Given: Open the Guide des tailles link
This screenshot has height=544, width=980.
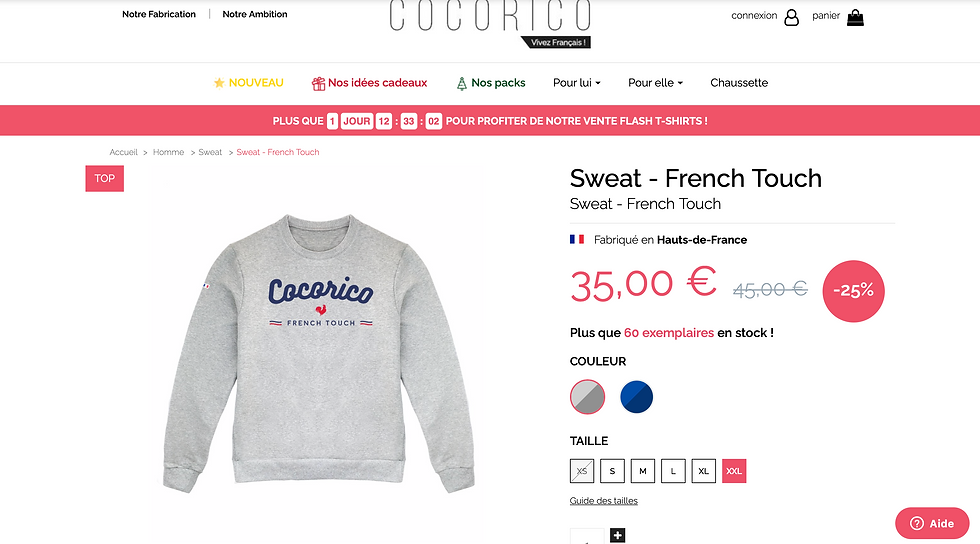Looking at the screenshot, I should tap(604, 500).
